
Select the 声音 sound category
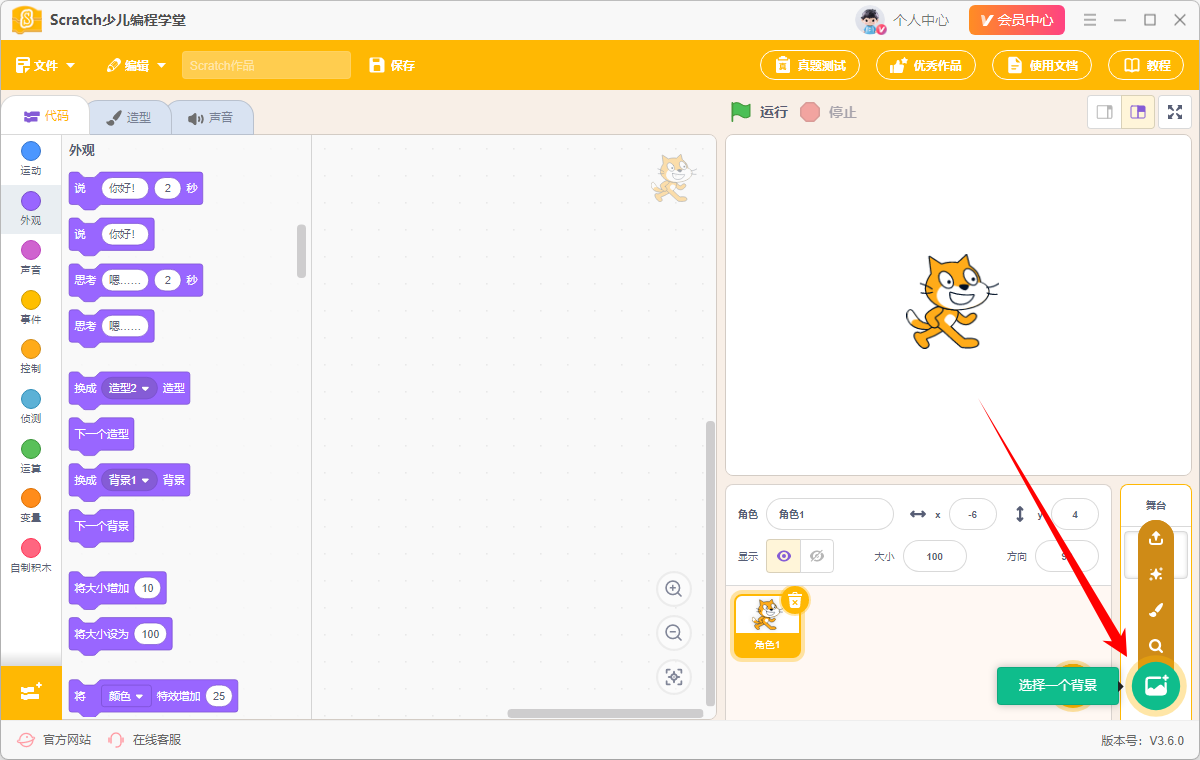pyautogui.click(x=31, y=257)
